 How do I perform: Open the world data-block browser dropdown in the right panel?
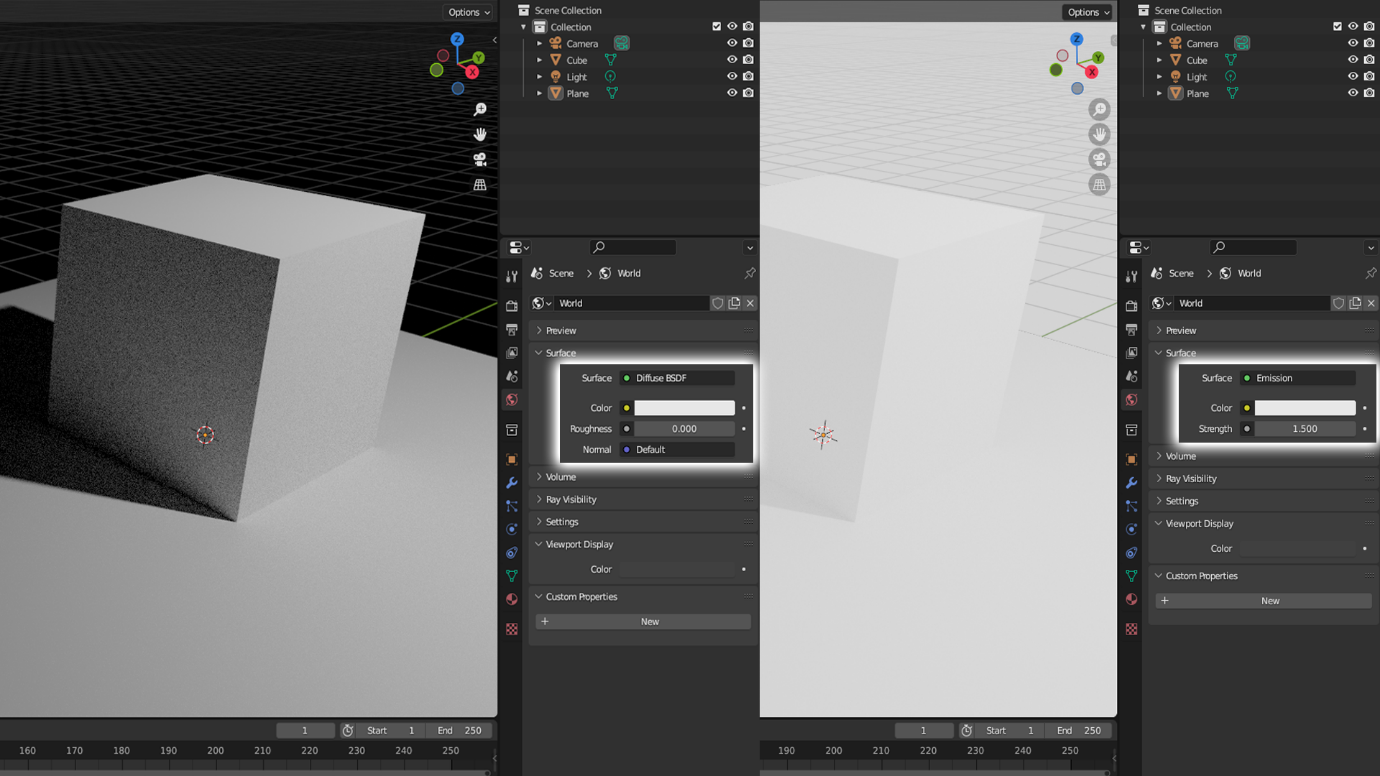(x=1161, y=303)
